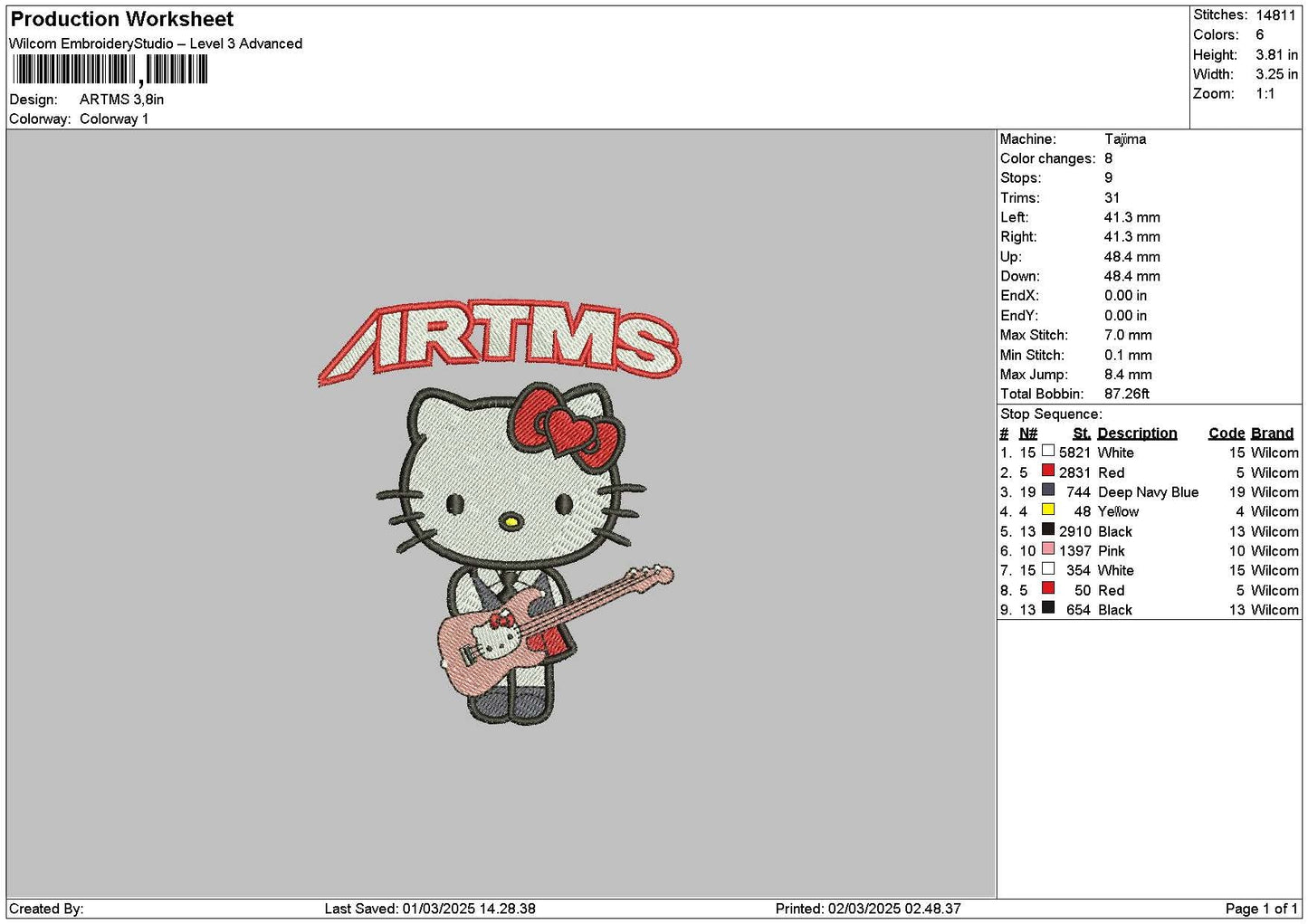Select the Max Jump value 8.4 mm
1308x924 pixels.
(x=1128, y=375)
